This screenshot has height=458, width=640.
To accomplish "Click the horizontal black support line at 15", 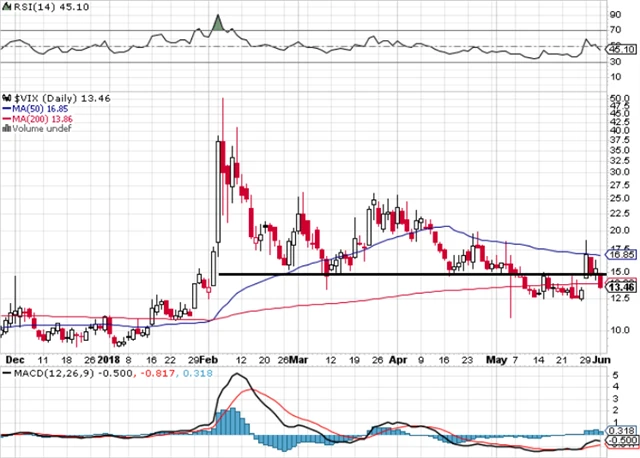I will click(400, 274).
